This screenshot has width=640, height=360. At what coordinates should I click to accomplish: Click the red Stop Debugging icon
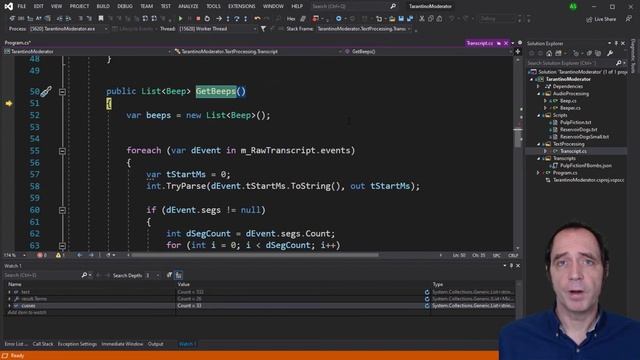pyautogui.click(x=198, y=19)
